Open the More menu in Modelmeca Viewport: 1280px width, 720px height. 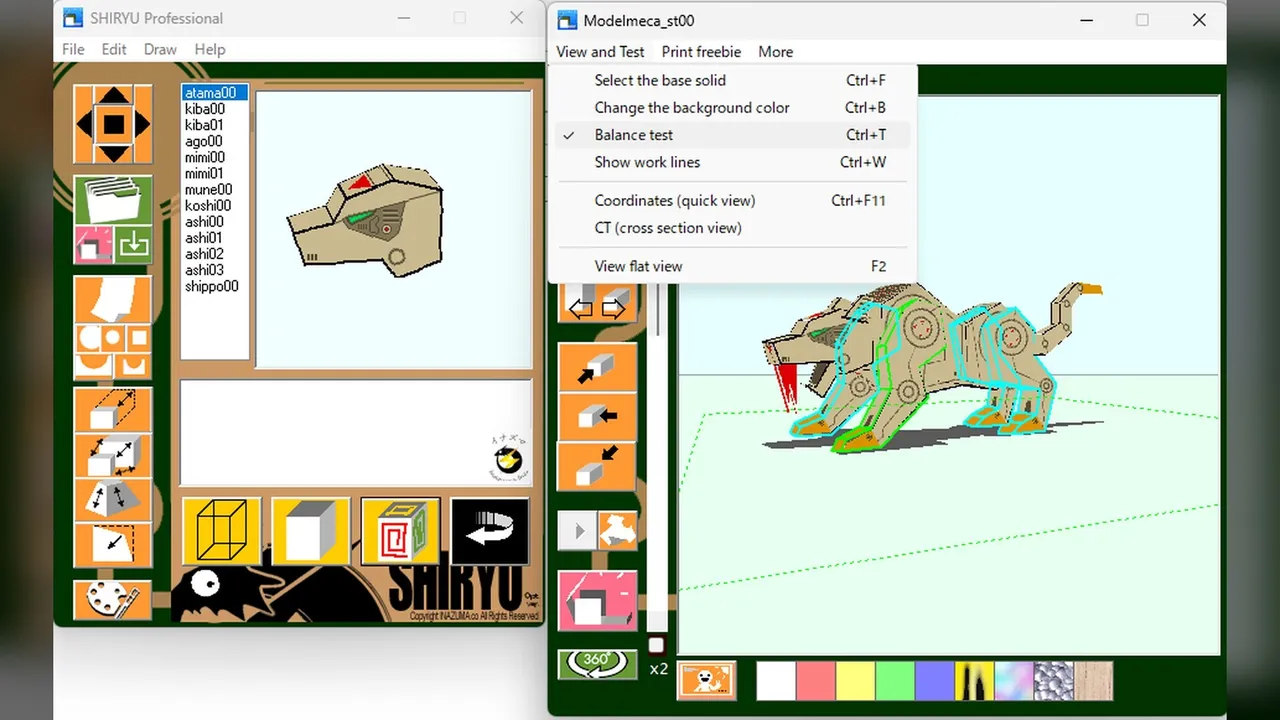point(775,52)
